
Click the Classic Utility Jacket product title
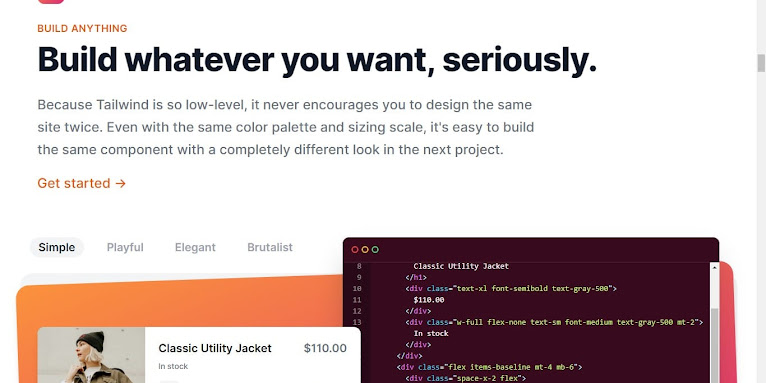point(215,348)
